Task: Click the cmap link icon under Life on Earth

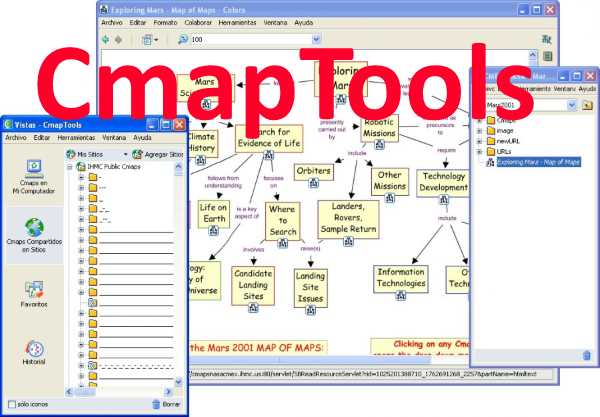Action: tap(214, 231)
